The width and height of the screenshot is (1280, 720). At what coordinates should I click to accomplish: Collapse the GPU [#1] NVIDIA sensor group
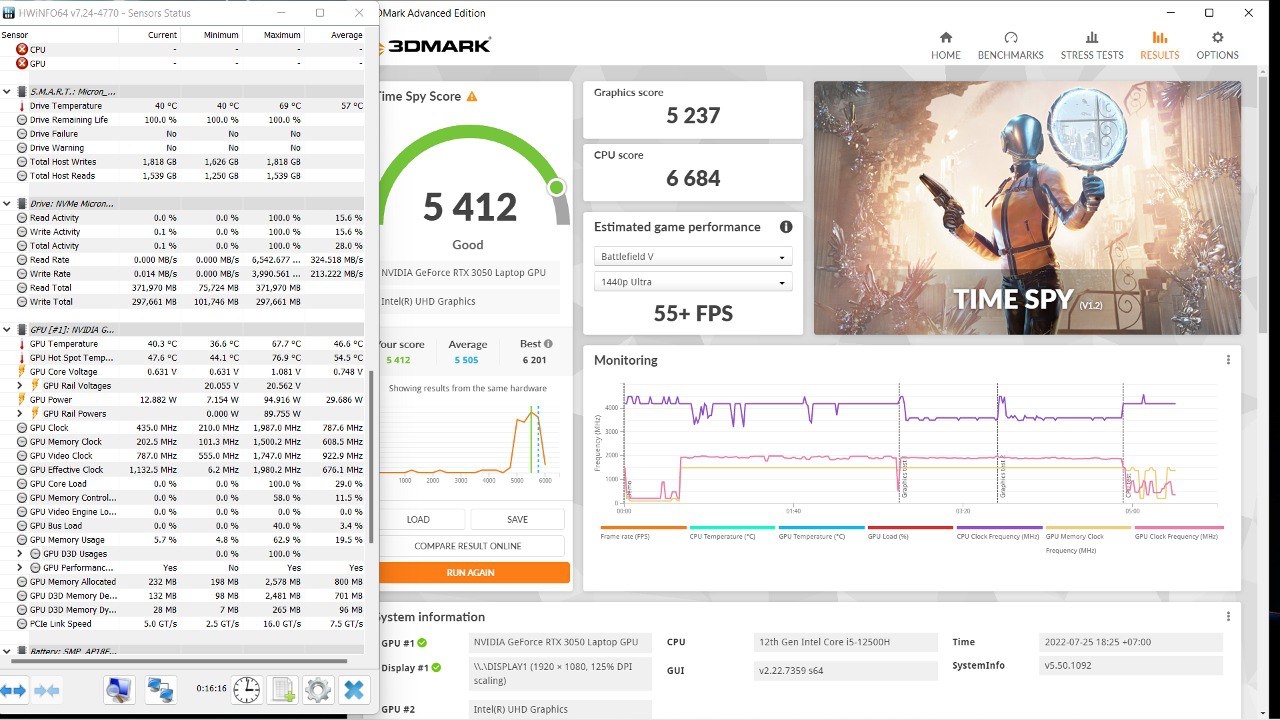(7, 329)
